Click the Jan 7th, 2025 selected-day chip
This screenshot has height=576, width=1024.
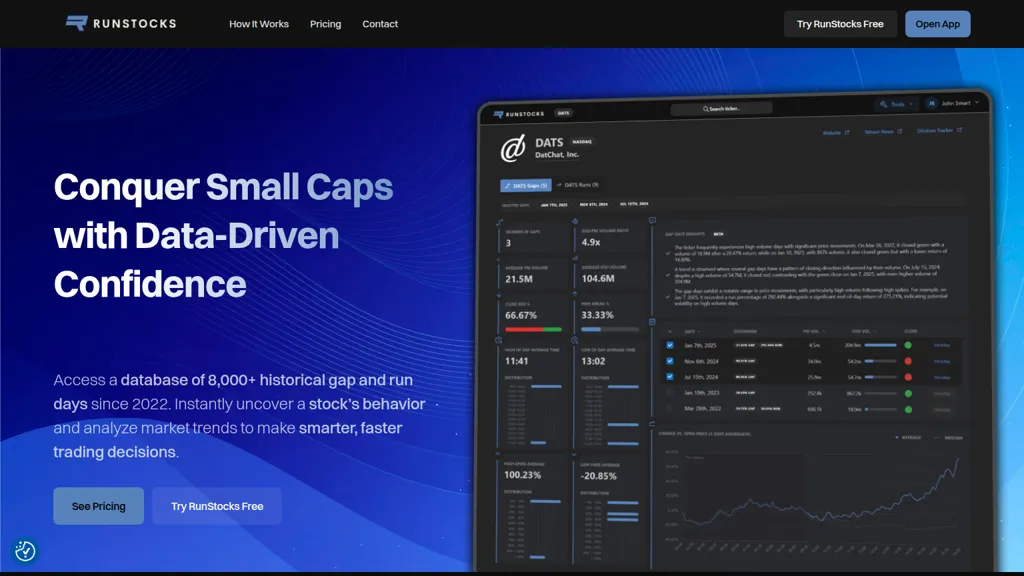(554, 205)
